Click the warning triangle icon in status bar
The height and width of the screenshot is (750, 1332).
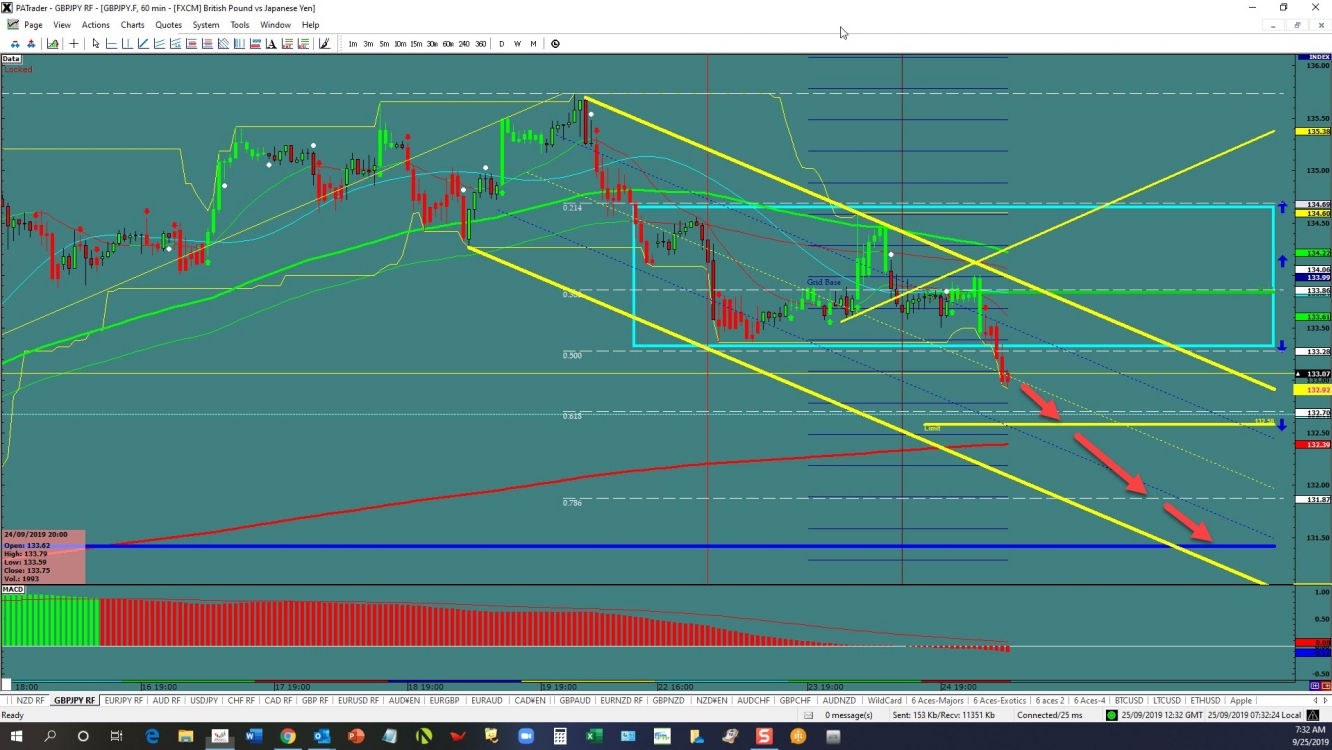pyautogui.click(x=1313, y=714)
